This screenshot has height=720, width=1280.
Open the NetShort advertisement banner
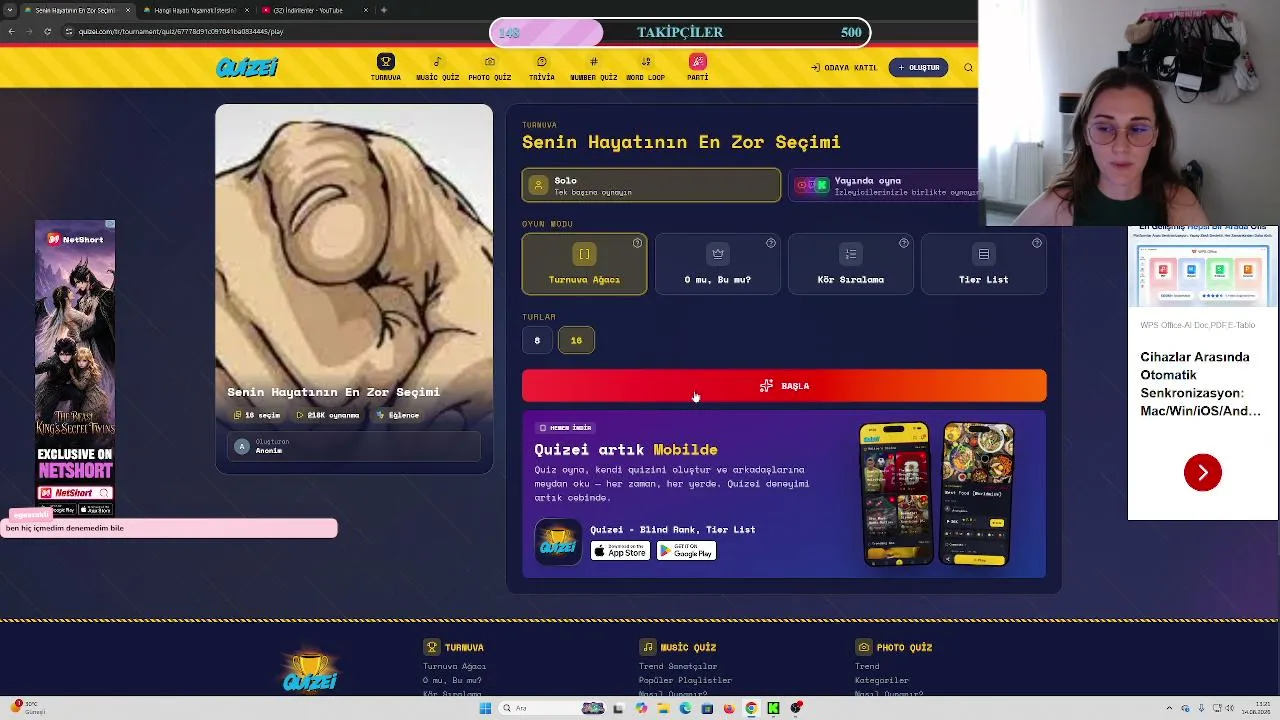point(75,368)
